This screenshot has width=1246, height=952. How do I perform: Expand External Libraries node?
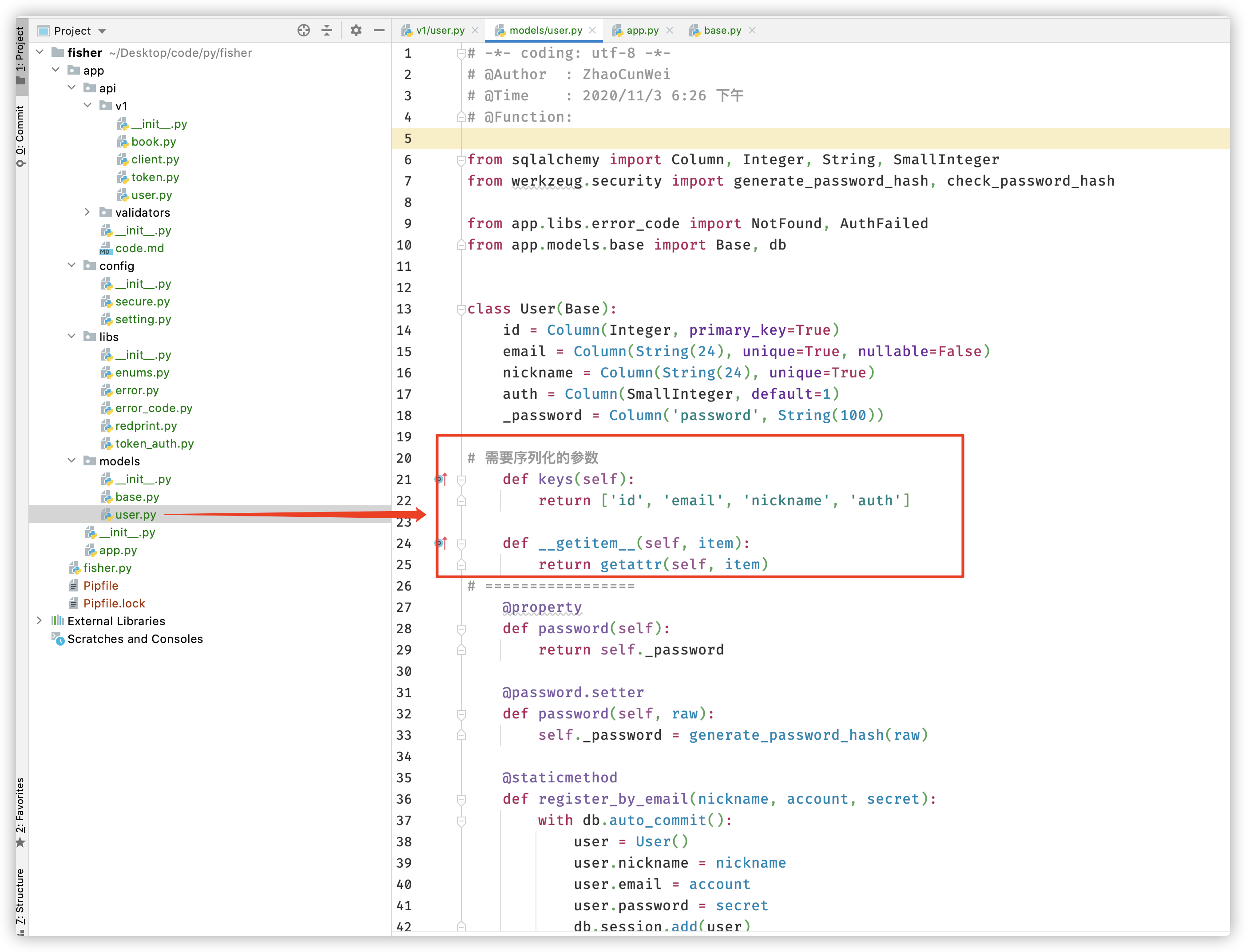pos(39,621)
